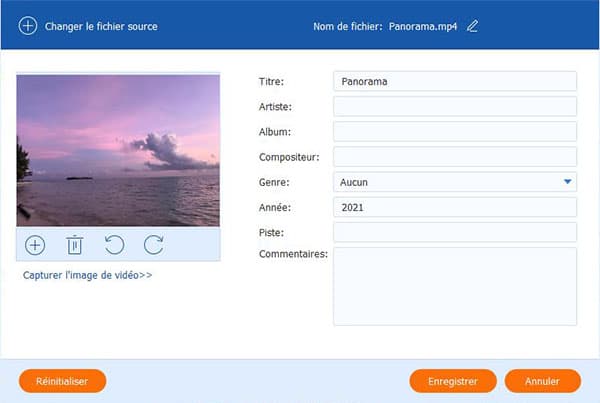Add a cover image with the plus icon
600x403 pixels.
[35, 245]
